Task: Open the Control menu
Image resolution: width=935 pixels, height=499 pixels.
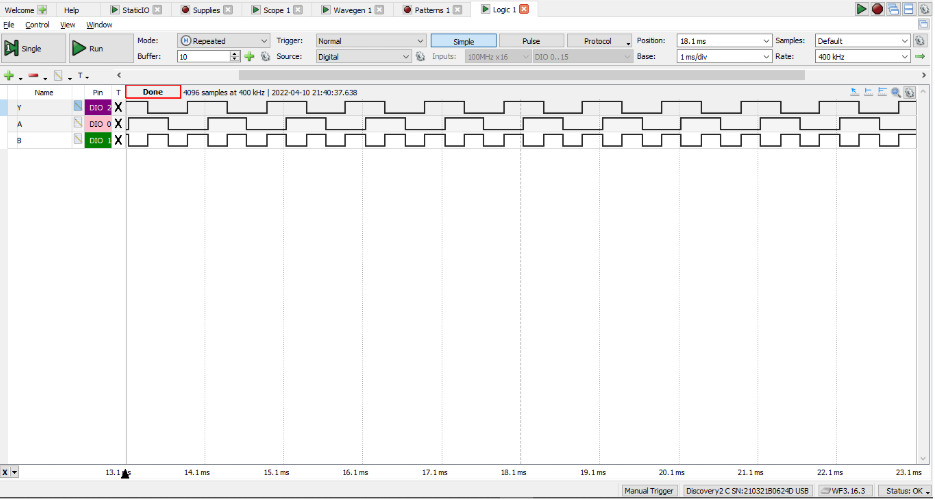Action: click(37, 24)
